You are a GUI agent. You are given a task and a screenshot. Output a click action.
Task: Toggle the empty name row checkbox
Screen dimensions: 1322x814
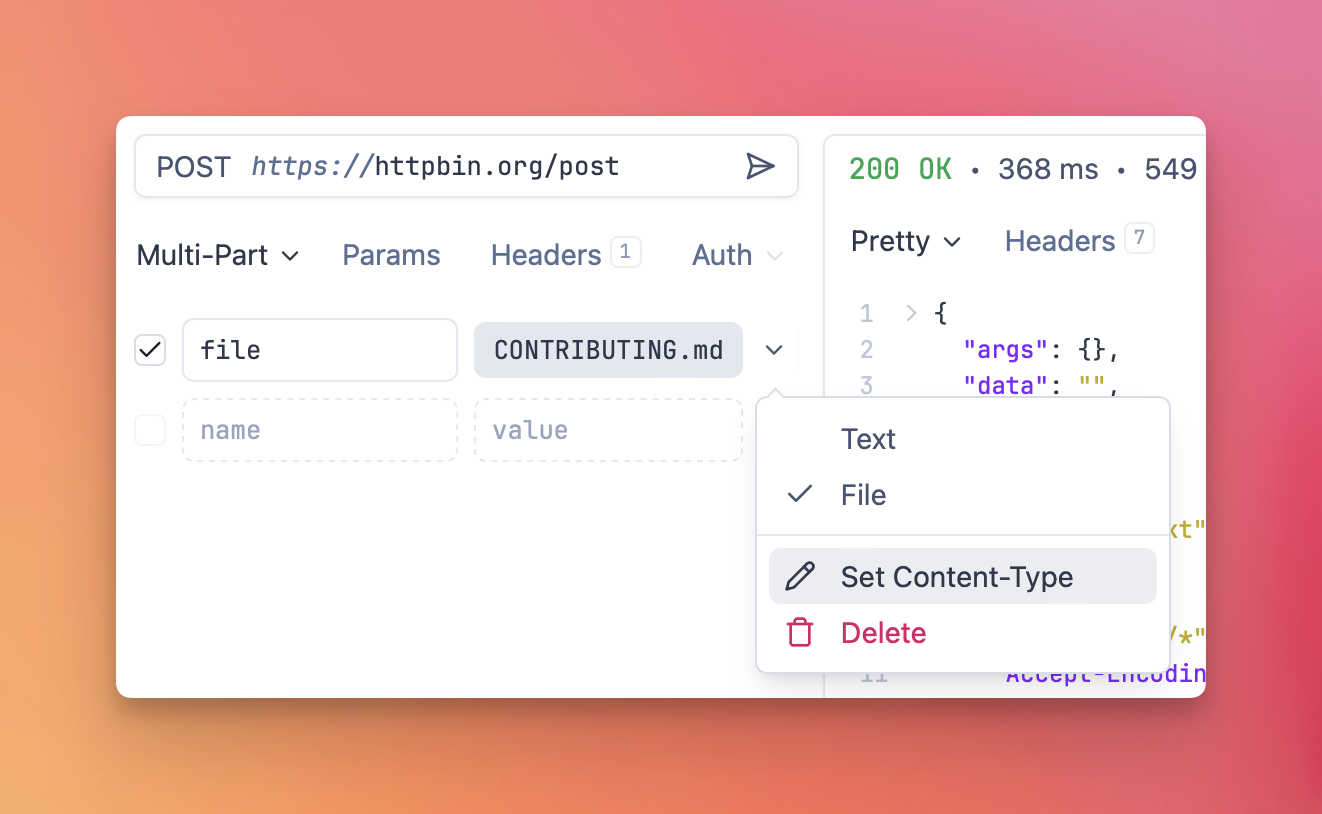150,430
